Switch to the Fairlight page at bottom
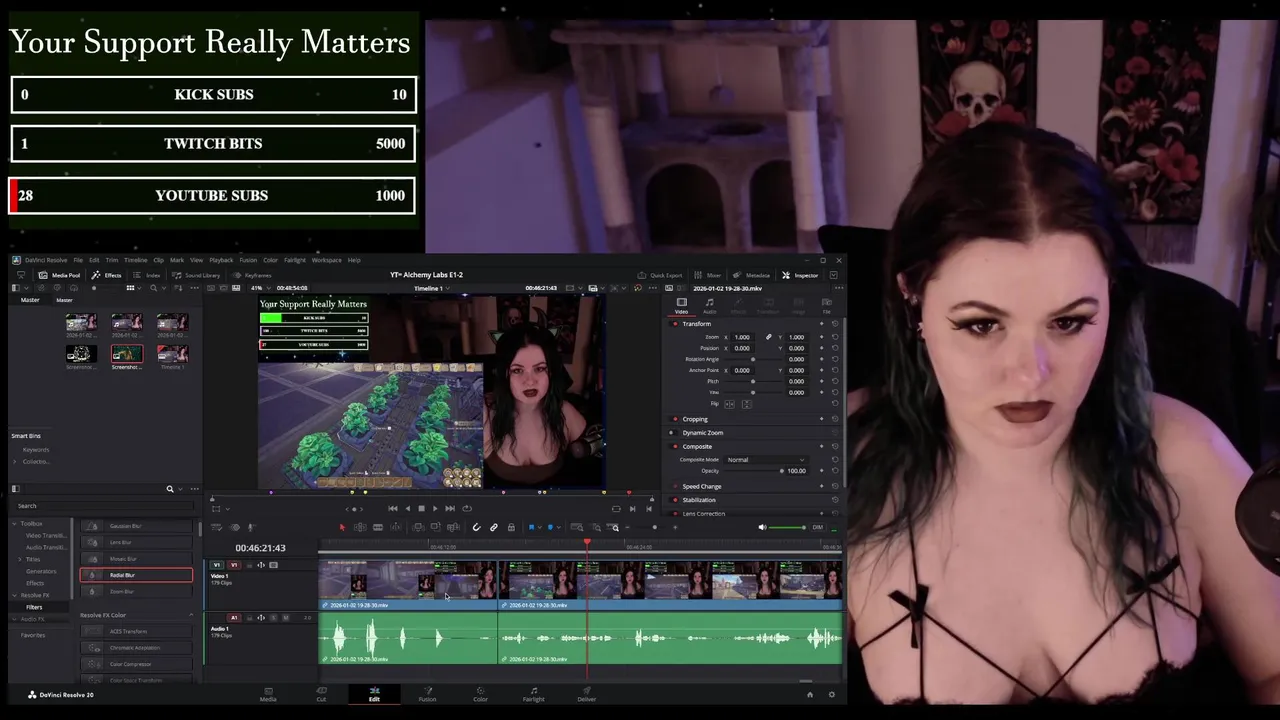Viewport: 1280px width, 720px height. pos(533,693)
